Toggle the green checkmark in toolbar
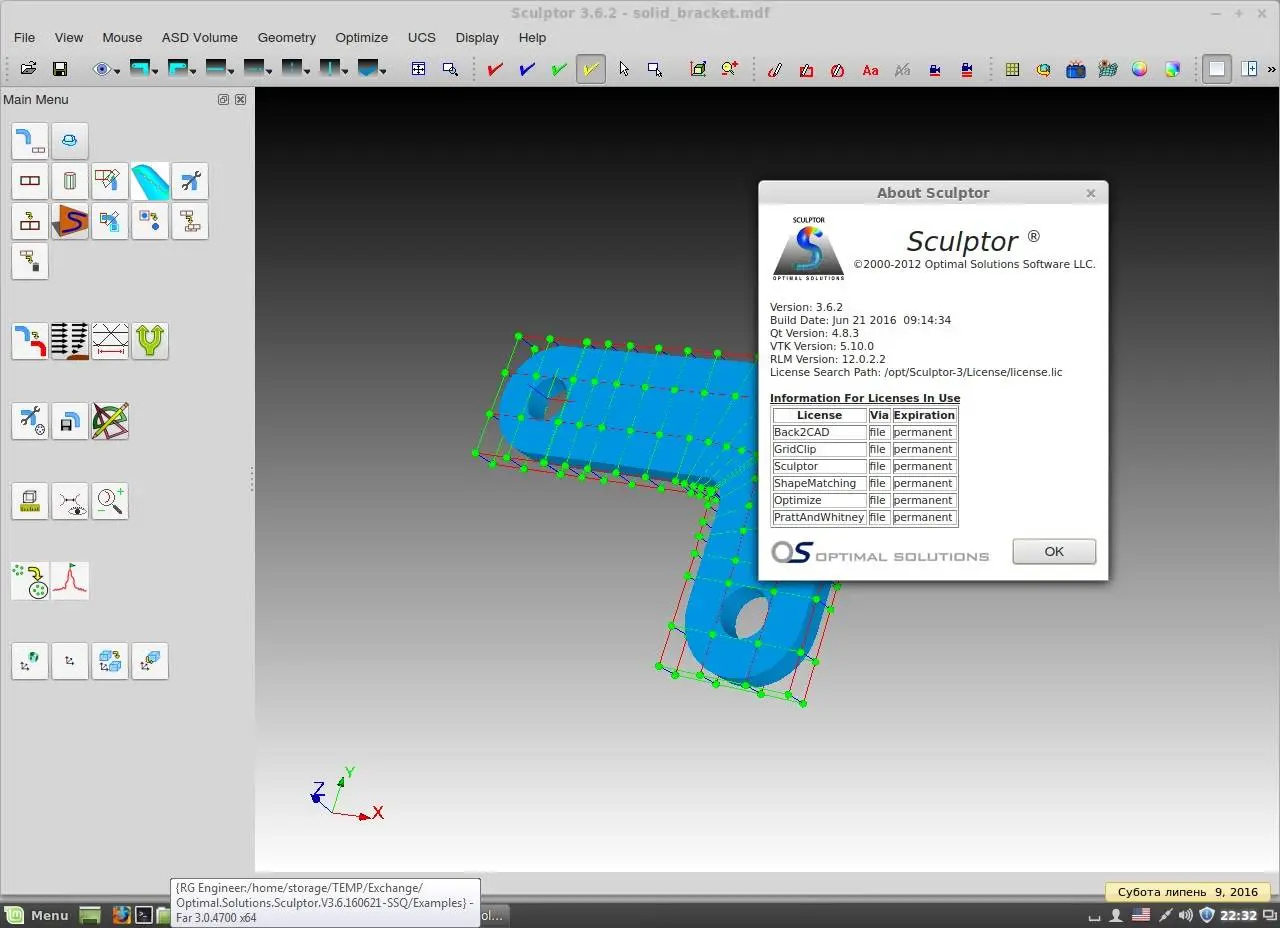Viewport: 1280px width, 928px height. 558,69
